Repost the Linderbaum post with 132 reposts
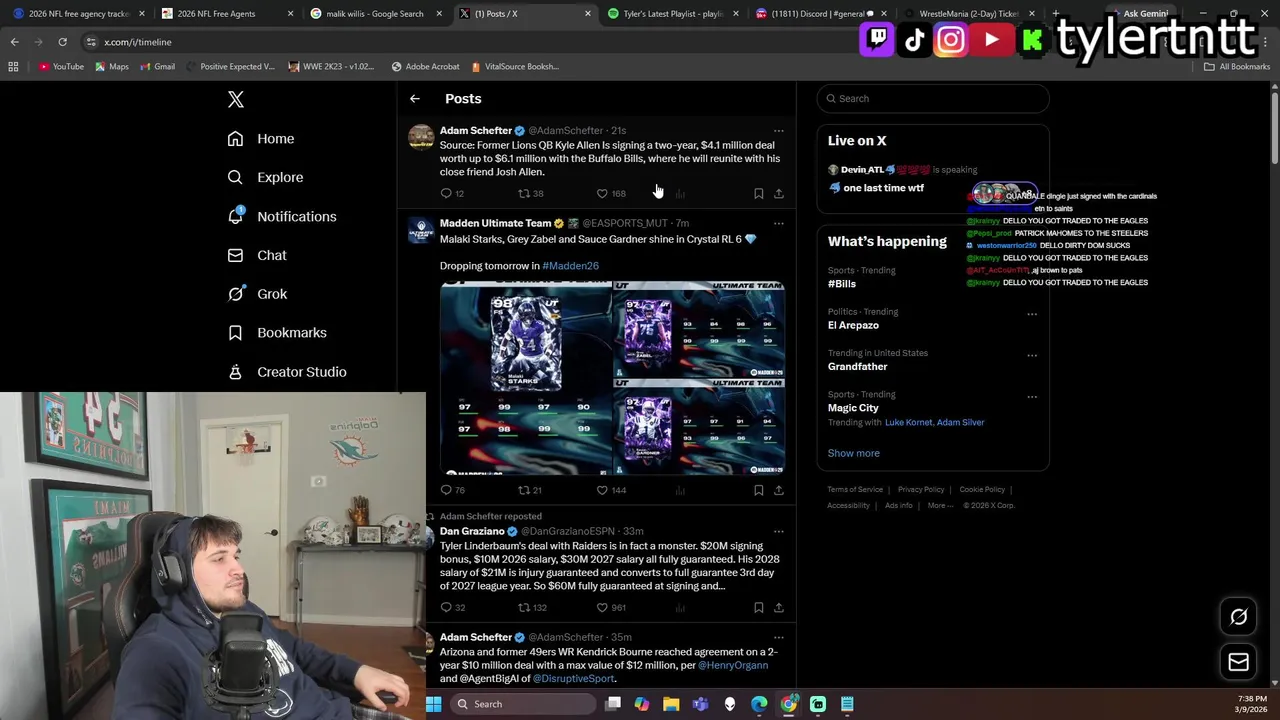 click(x=532, y=607)
